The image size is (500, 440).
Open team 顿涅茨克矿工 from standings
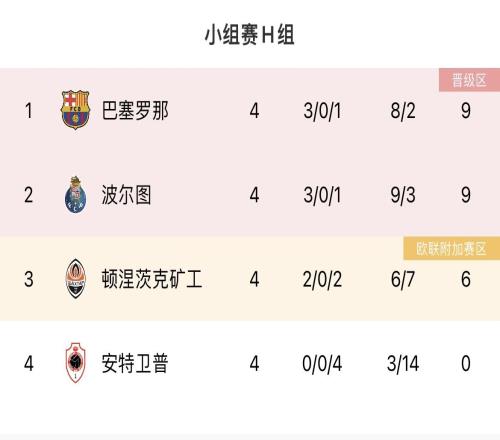point(152,279)
